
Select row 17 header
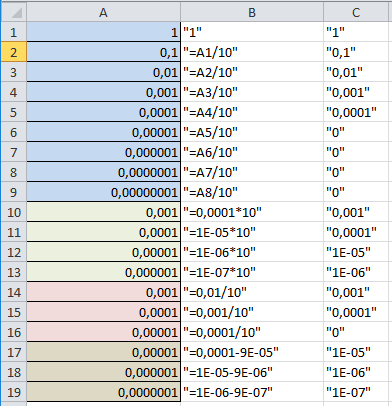(14, 352)
